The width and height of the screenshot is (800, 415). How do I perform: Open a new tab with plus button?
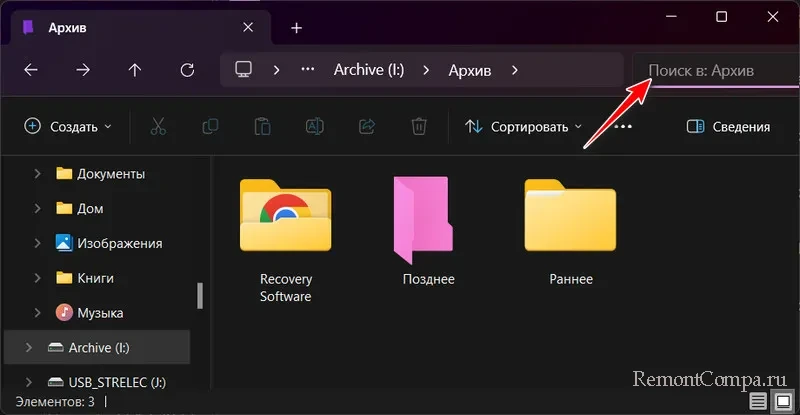coord(296,27)
